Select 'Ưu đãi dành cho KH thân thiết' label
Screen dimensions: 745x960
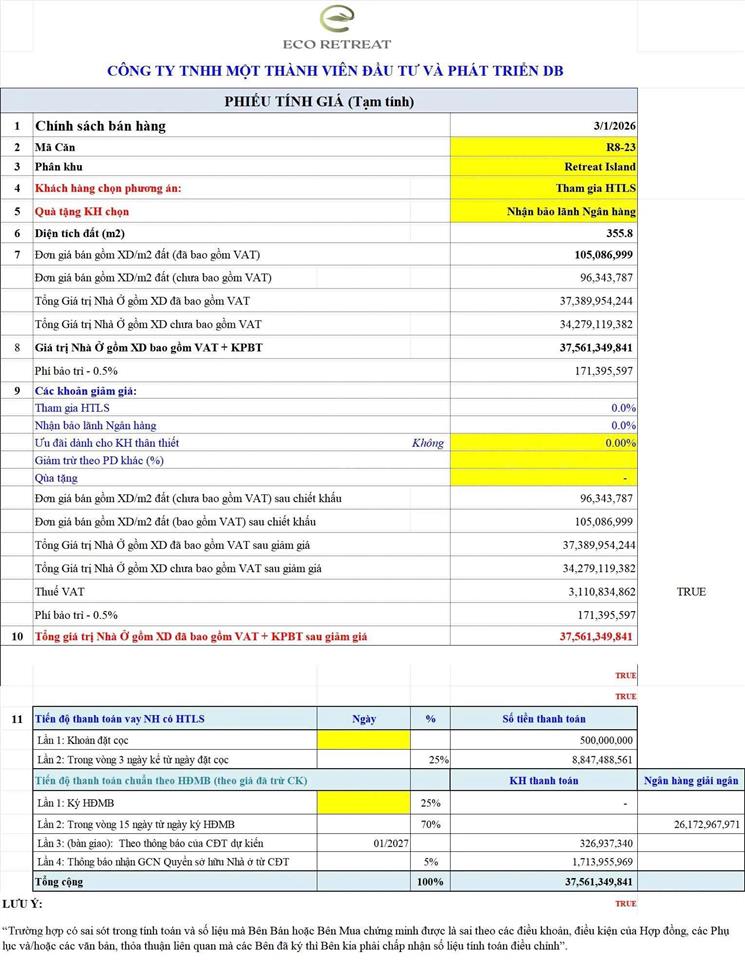(x=107, y=443)
